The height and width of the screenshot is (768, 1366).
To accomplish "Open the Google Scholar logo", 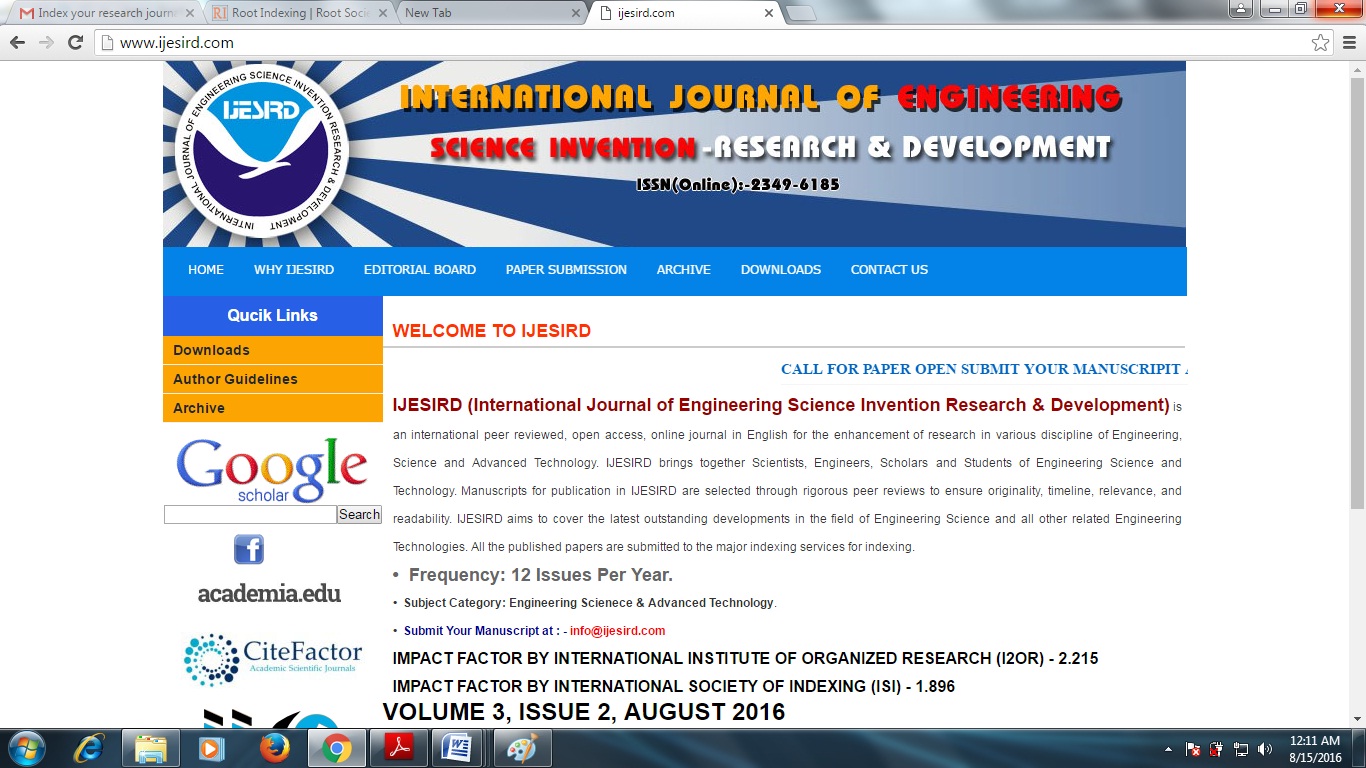I will 272,470.
